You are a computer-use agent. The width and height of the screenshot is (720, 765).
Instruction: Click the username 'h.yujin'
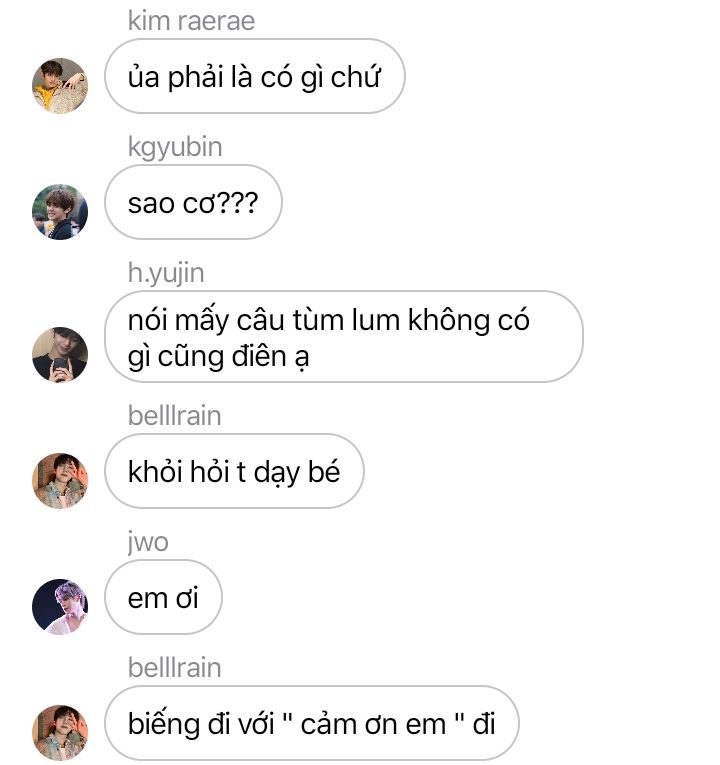point(166,273)
